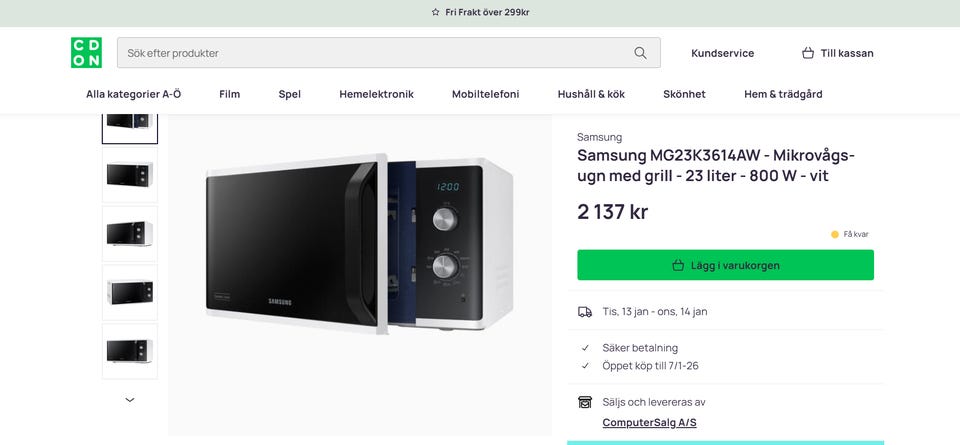The width and height of the screenshot is (960, 445).
Task: Select the Film category
Action: click(x=229, y=94)
